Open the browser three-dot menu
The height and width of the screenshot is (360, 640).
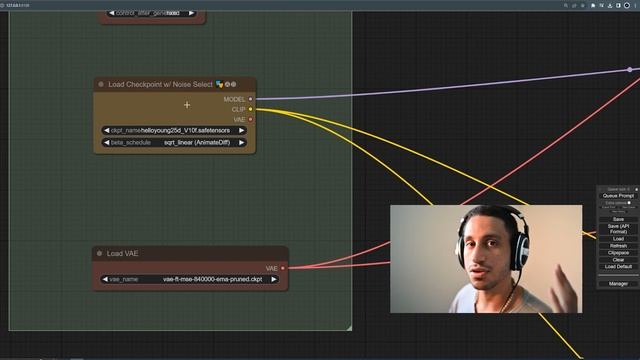coord(636,5)
